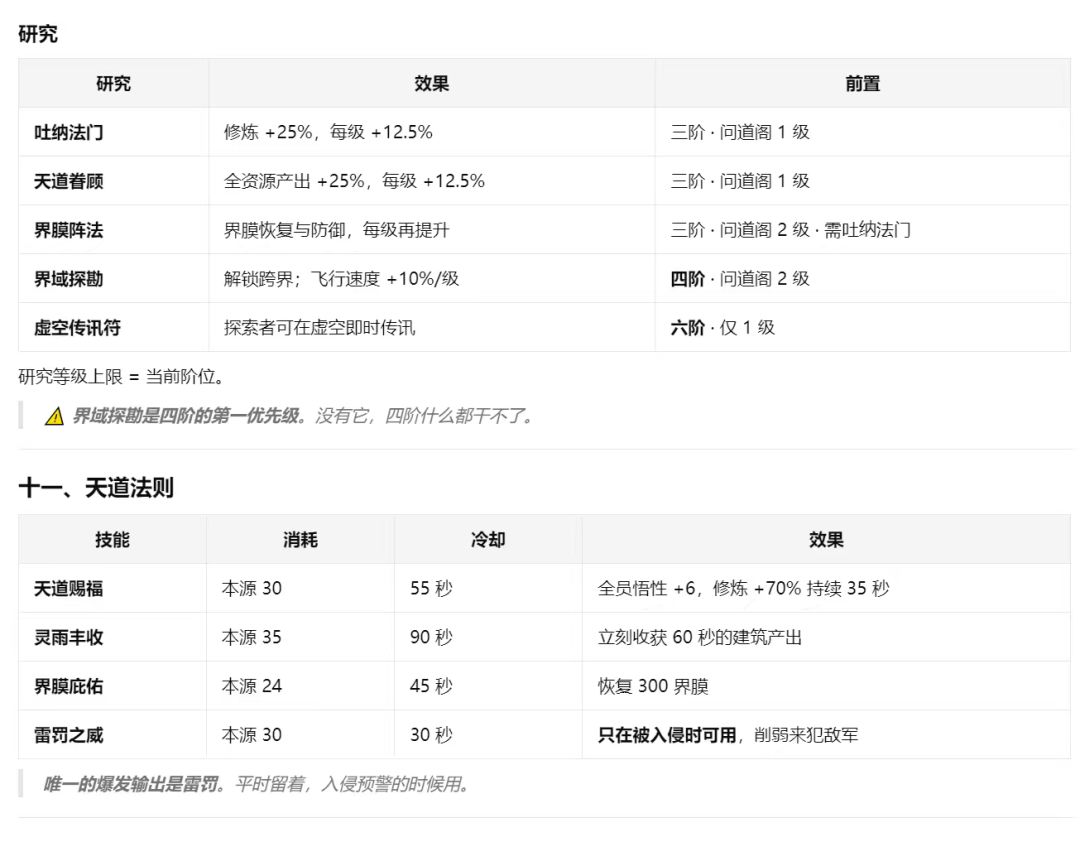Select the 吐纳法门 research row name
The width and height of the screenshot is (1080, 842).
pyautogui.click(x=69, y=132)
